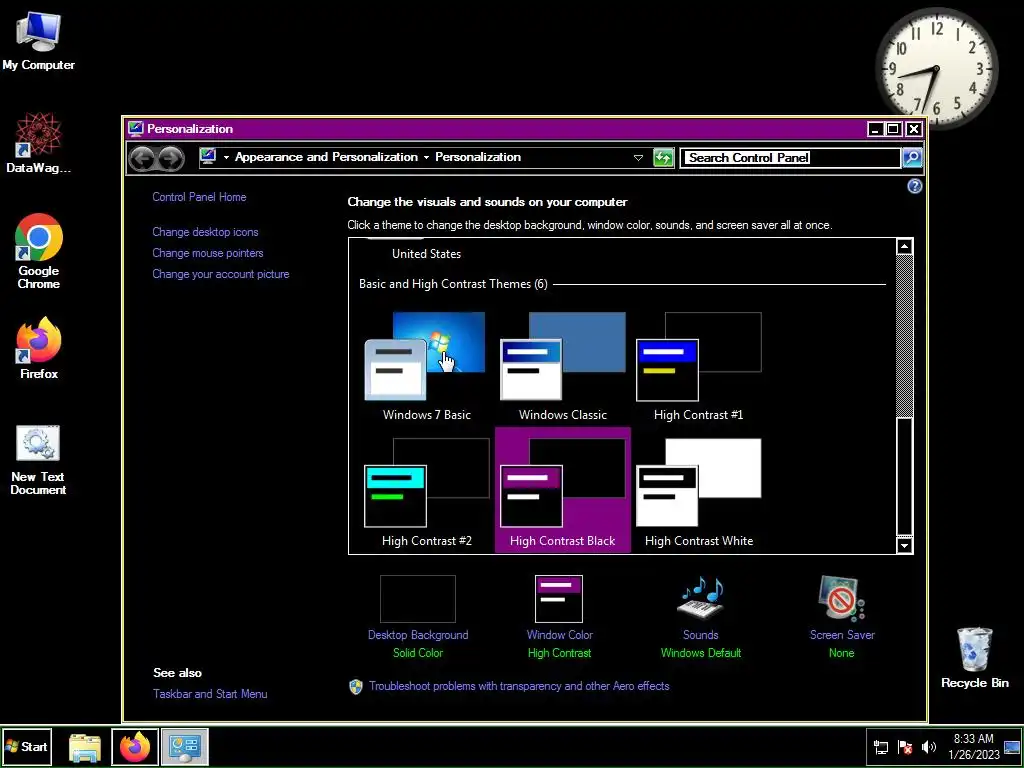
Task: Select the Windows Classic theme
Action: coord(562,366)
